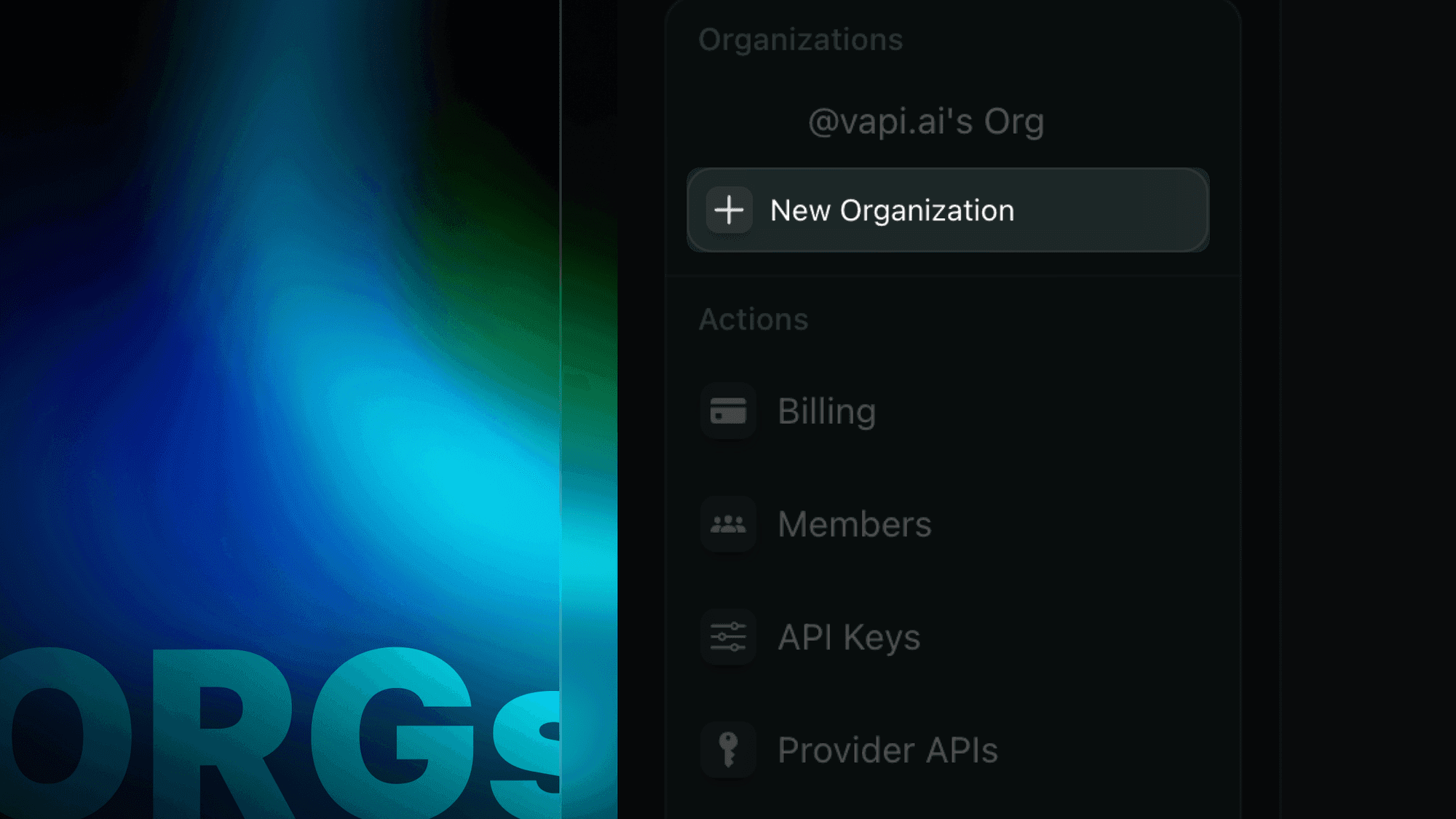Click the New Organization label text
This screenshot has width=1456, height=819.
tap(892, 210)
